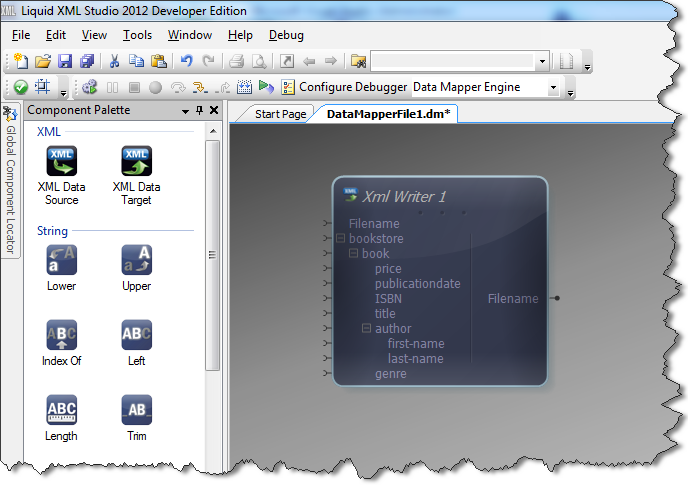Click the Configure Debugger button
This screenshot has height=485, width=688.
pos(344,87)
